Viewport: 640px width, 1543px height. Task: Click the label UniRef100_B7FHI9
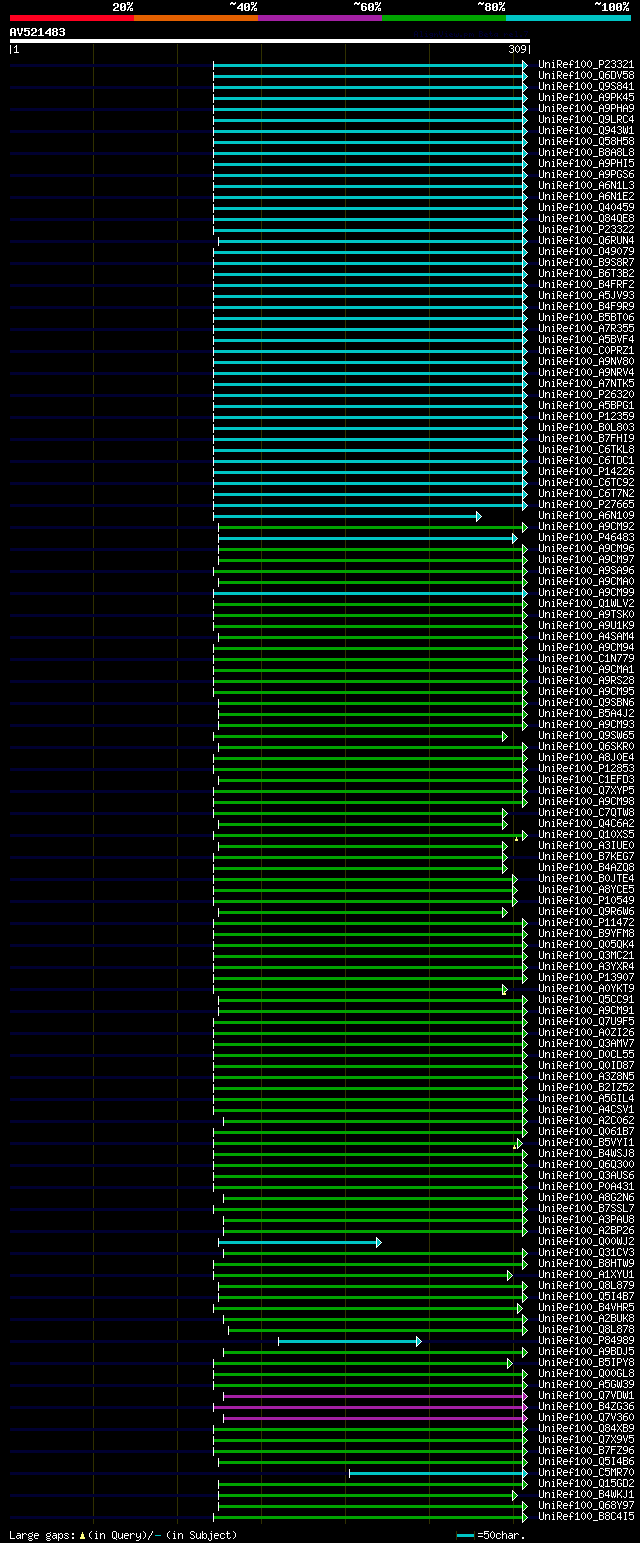[586, 438]
